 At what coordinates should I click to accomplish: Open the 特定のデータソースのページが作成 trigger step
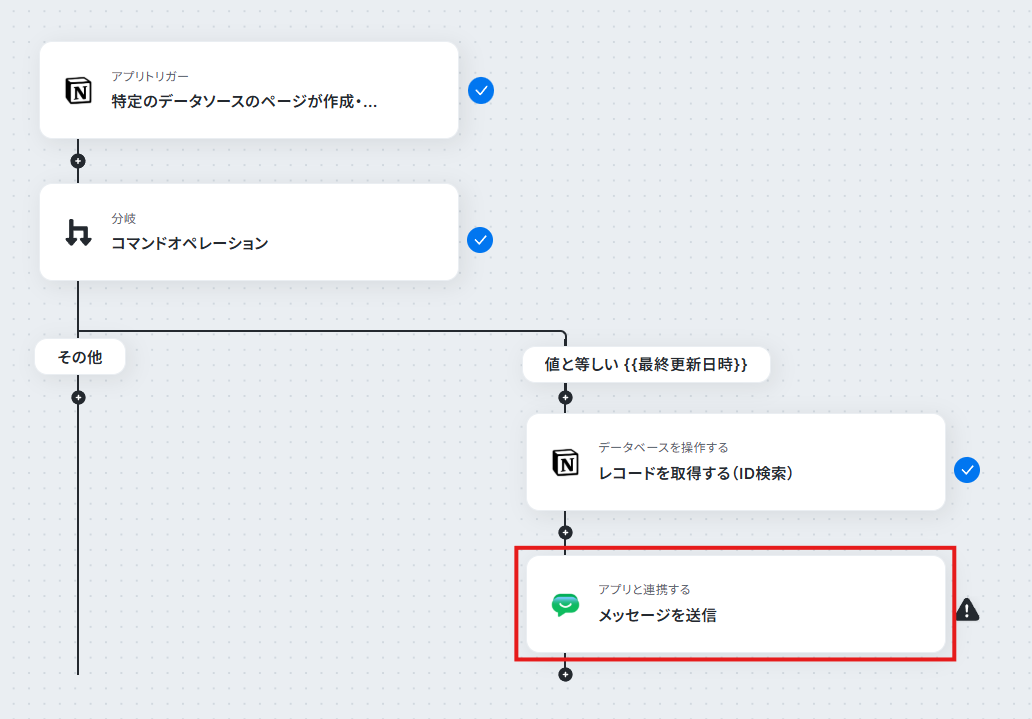tap(249, 90)
